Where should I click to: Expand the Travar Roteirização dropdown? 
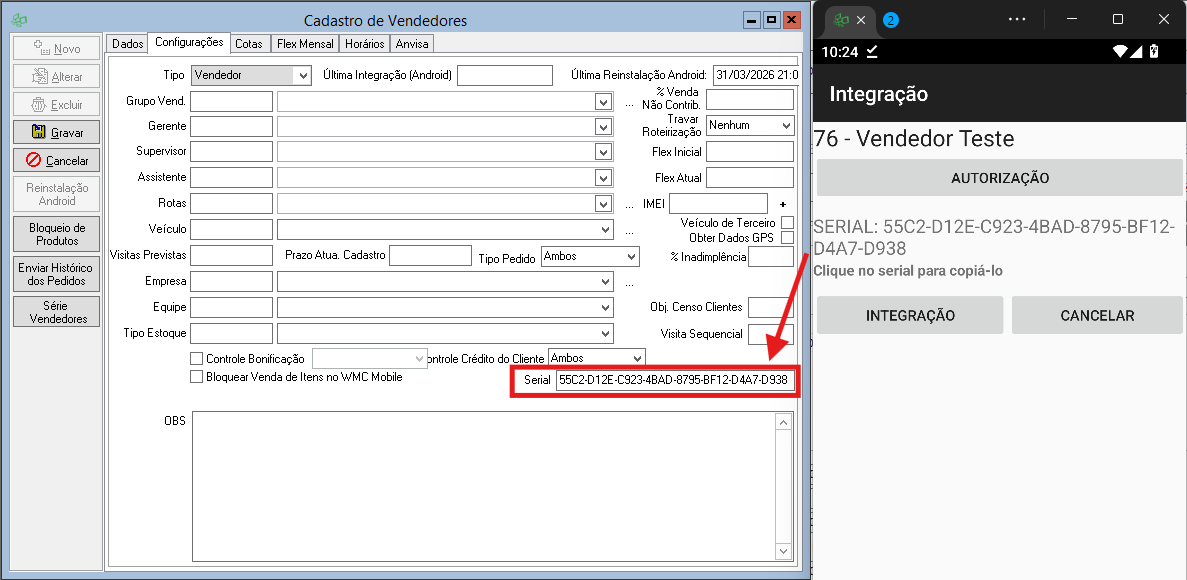(785, 126)
